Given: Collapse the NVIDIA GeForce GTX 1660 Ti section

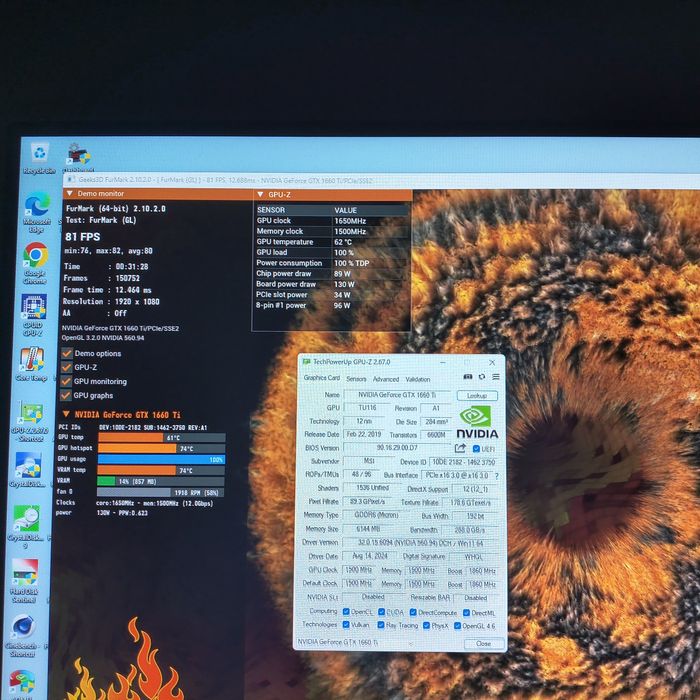Looking at the screenshot, I should [66, 414].
